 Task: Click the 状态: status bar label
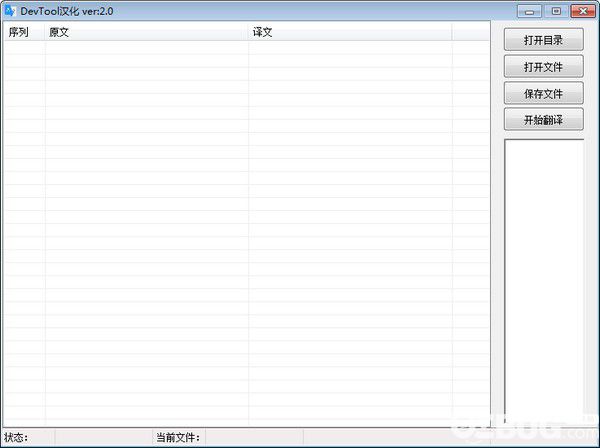pos(16,437)
